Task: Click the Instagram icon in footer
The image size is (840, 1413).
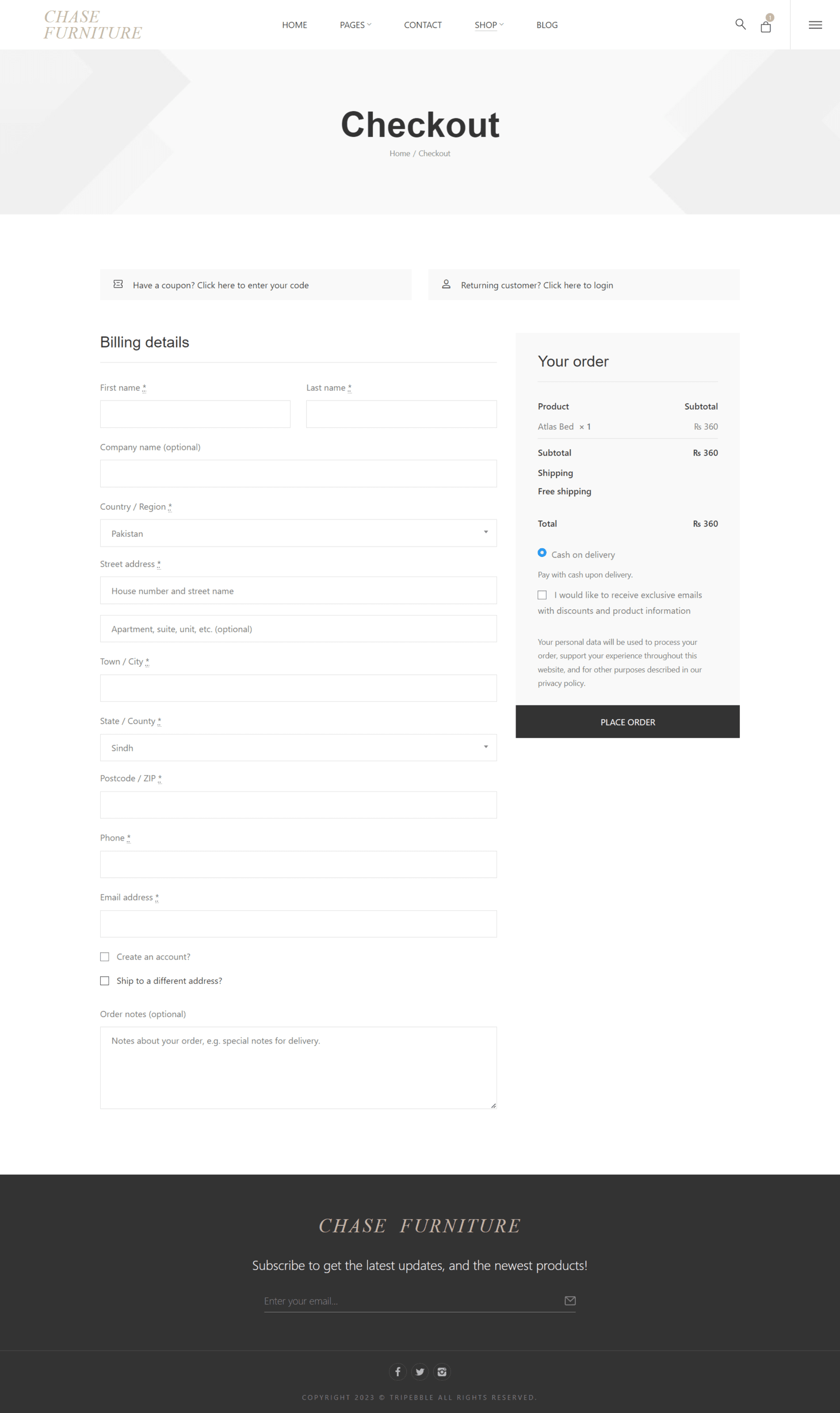Action: (x=442, y=1372)
